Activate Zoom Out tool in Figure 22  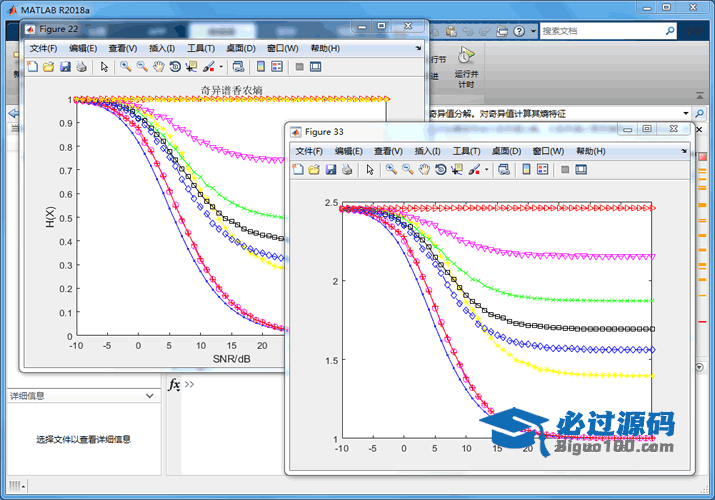pyautogui.click(x=142, y=67)
